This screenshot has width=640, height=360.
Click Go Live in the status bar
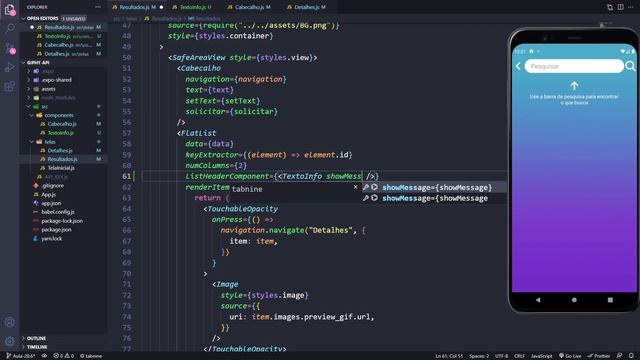point(570,356)
